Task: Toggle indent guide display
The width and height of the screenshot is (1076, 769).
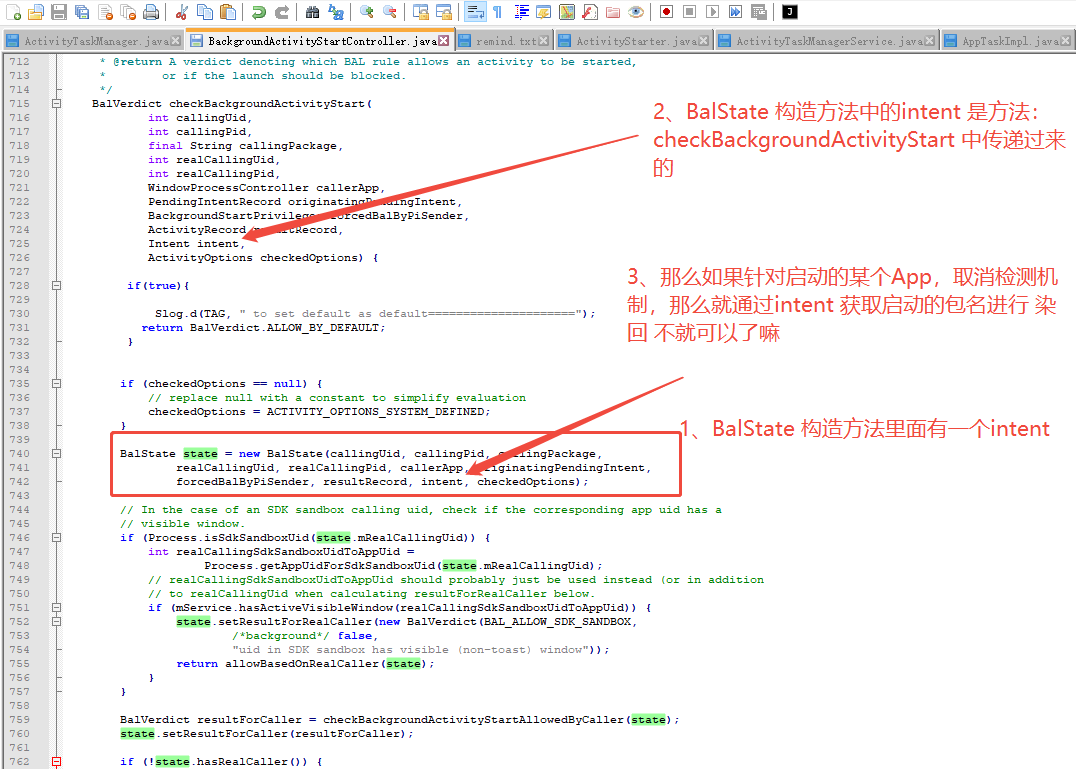Action: 521,12
